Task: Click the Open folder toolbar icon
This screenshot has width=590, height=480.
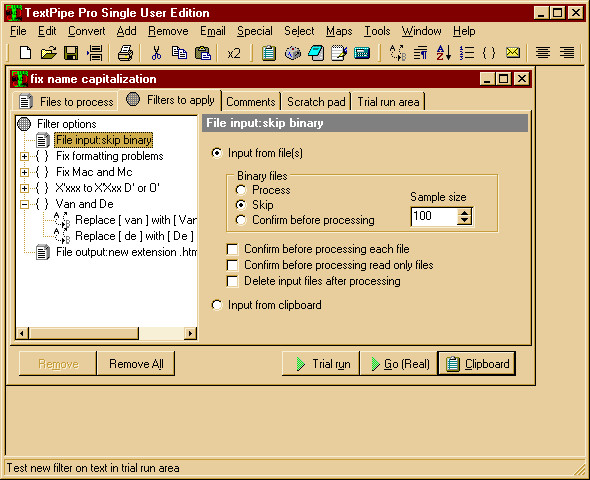Action: 48,53
